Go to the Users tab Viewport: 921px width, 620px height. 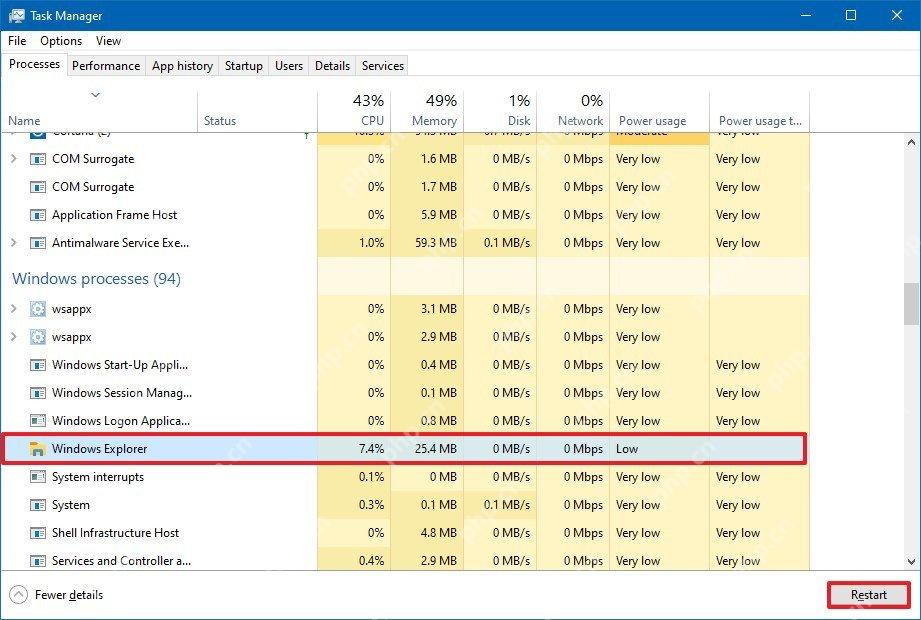coord(289,66)
